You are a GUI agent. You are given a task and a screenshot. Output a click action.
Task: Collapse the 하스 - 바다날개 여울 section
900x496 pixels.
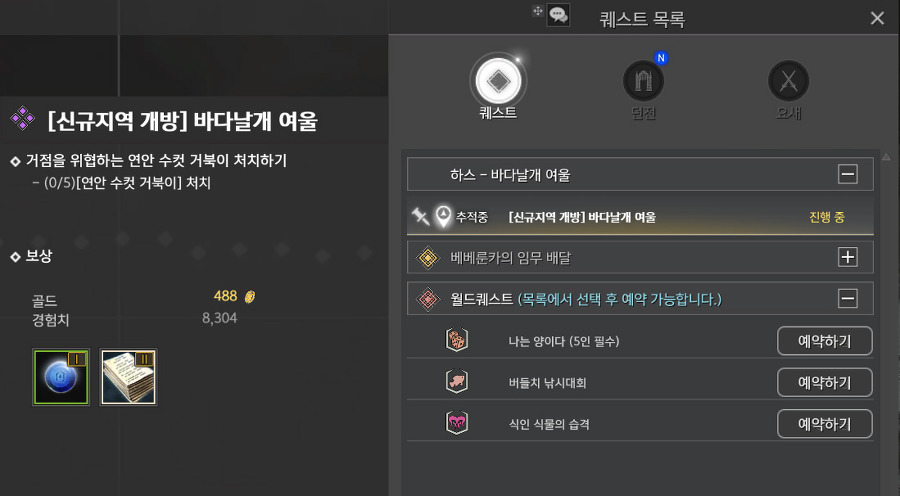(848, 174)
